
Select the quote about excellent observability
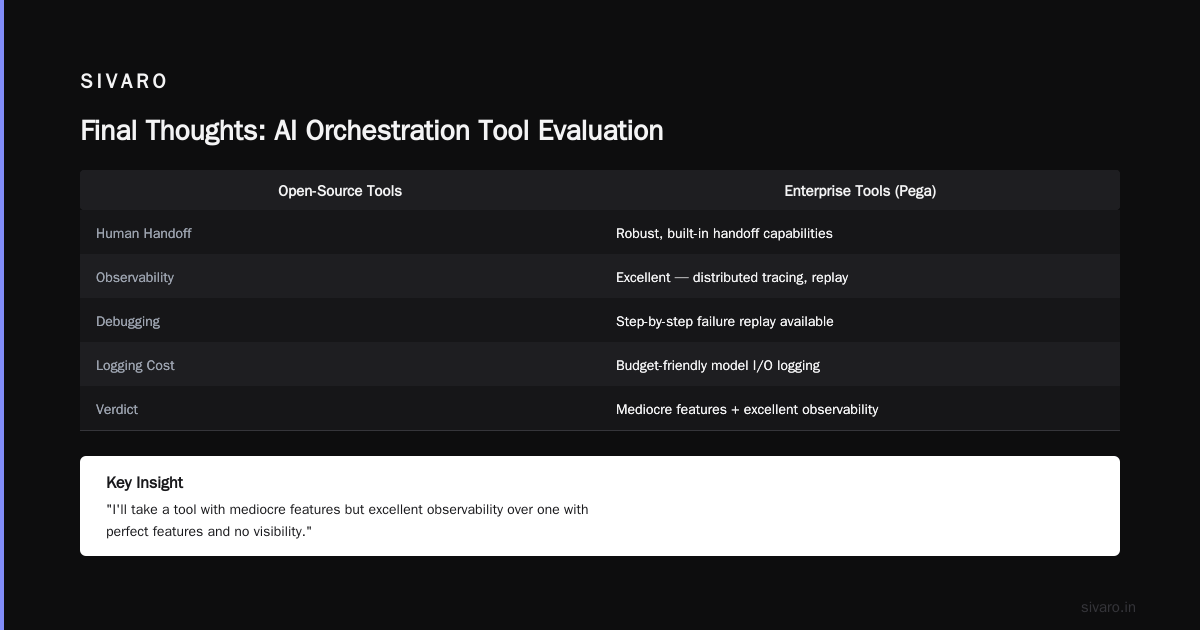tap(347, 520)
